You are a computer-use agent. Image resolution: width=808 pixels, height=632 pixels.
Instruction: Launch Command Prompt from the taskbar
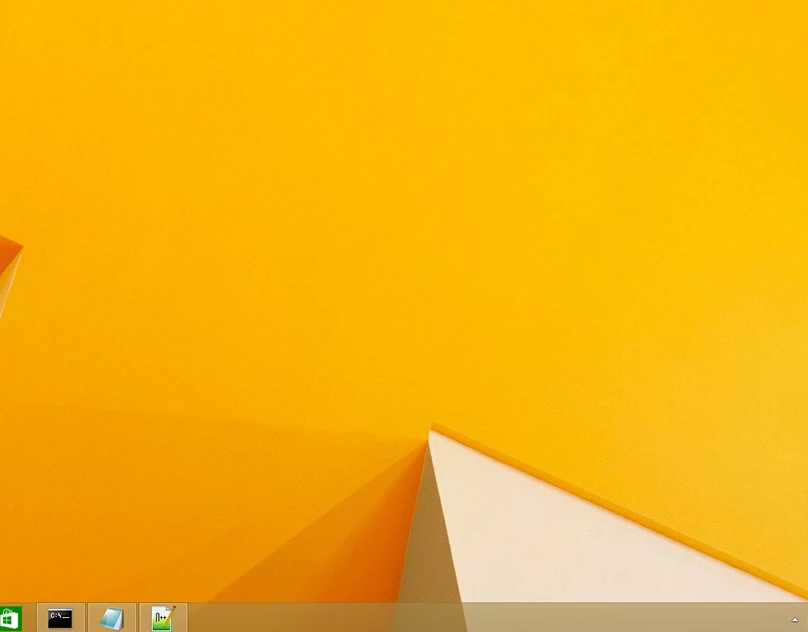pyautogui.click(x=60, y=618)
